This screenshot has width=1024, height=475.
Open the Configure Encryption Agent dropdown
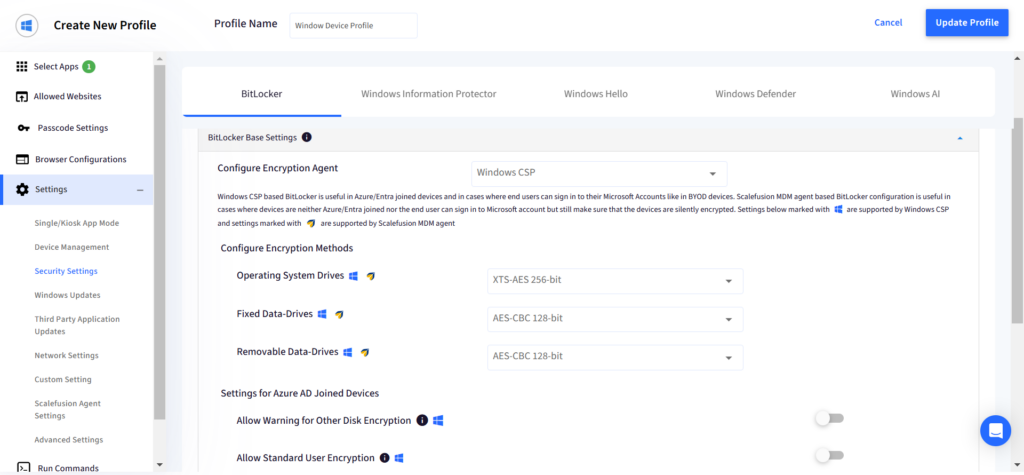tap(599, 173)
